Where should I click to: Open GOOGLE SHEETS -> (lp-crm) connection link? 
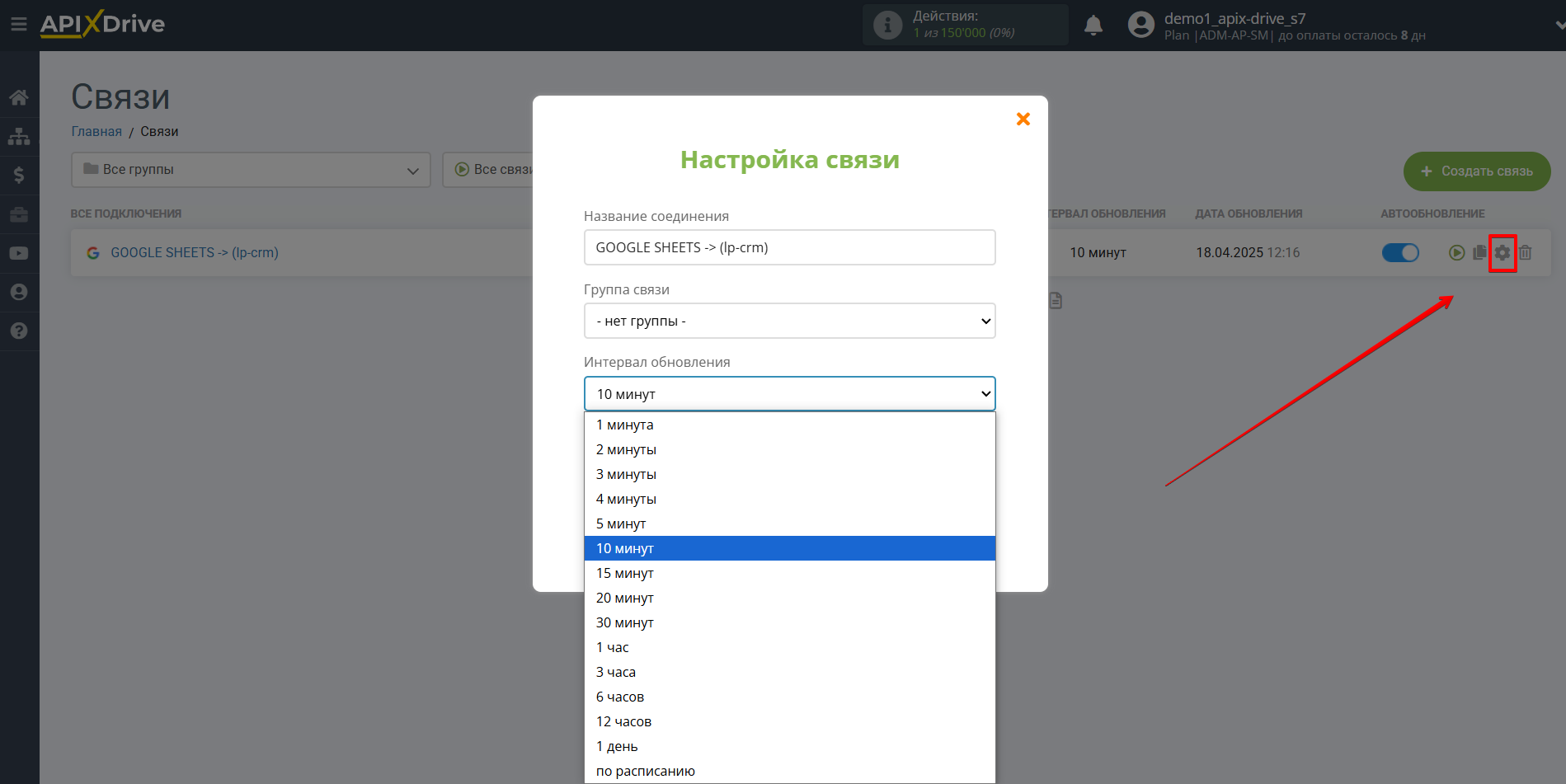click(x=195, y=252)
